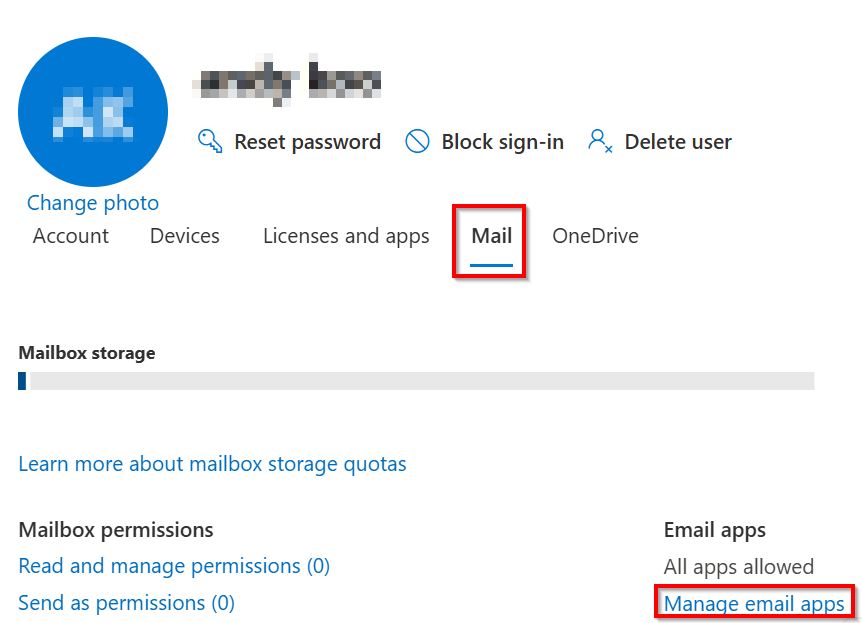The image size is (862, 623).
Task: Click the person-with-x Delete user icon
Action: click(600, 141)
